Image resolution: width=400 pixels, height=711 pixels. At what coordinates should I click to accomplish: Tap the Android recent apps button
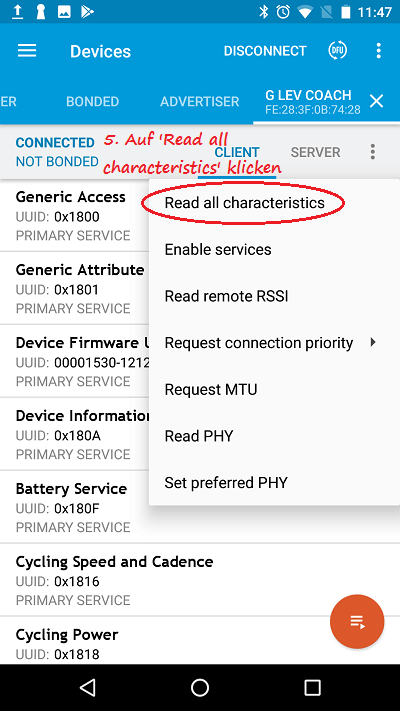[x=312, y=687]
